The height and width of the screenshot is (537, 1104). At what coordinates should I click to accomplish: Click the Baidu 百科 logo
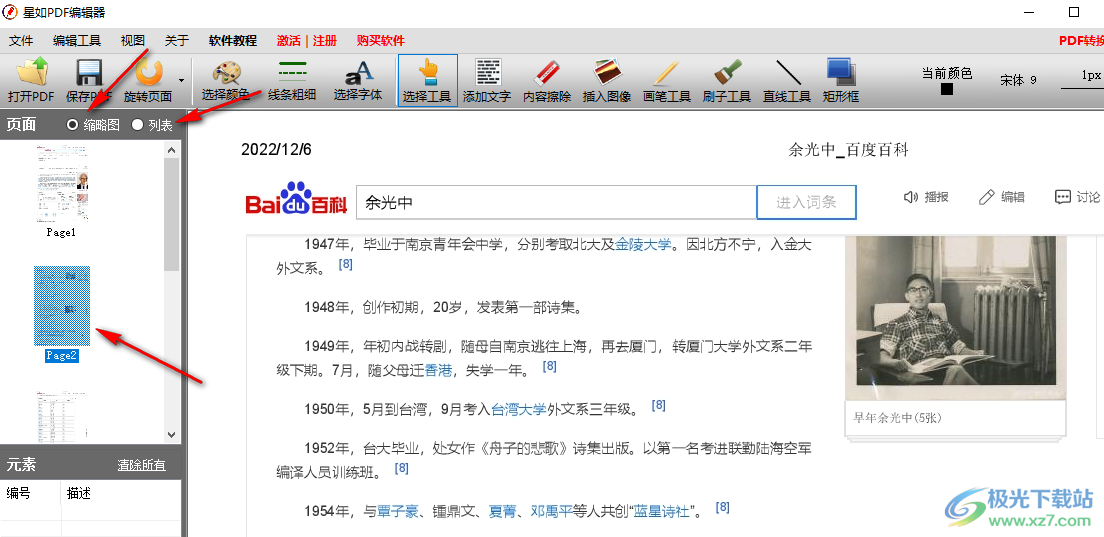[297, 200]
